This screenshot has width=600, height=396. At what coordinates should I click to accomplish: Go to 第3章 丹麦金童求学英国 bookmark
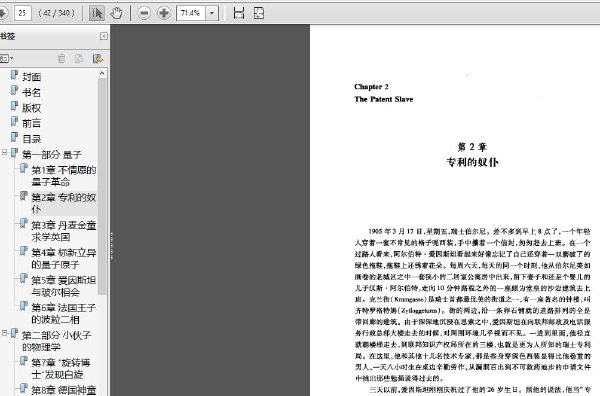64,231
